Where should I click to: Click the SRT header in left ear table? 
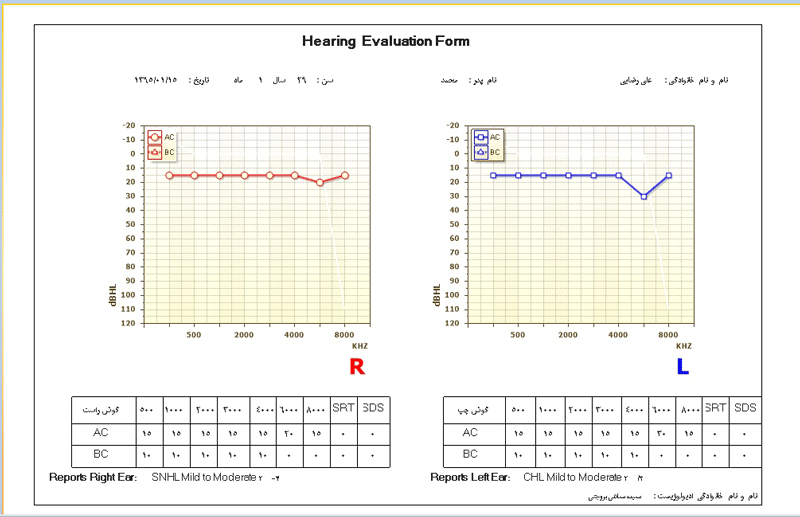pos(715,408)
